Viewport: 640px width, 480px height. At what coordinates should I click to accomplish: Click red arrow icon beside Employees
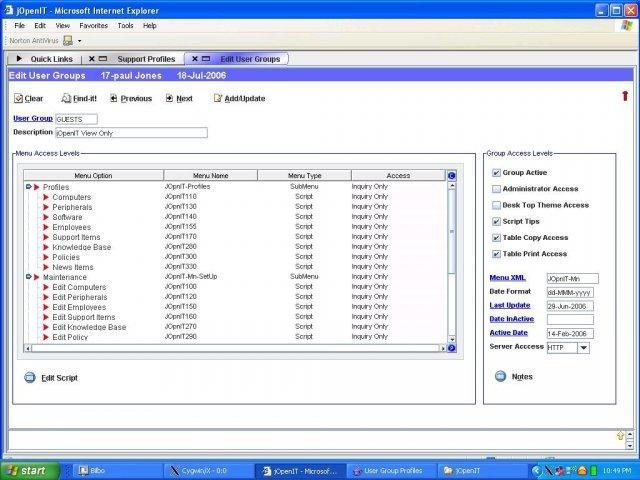46,227
